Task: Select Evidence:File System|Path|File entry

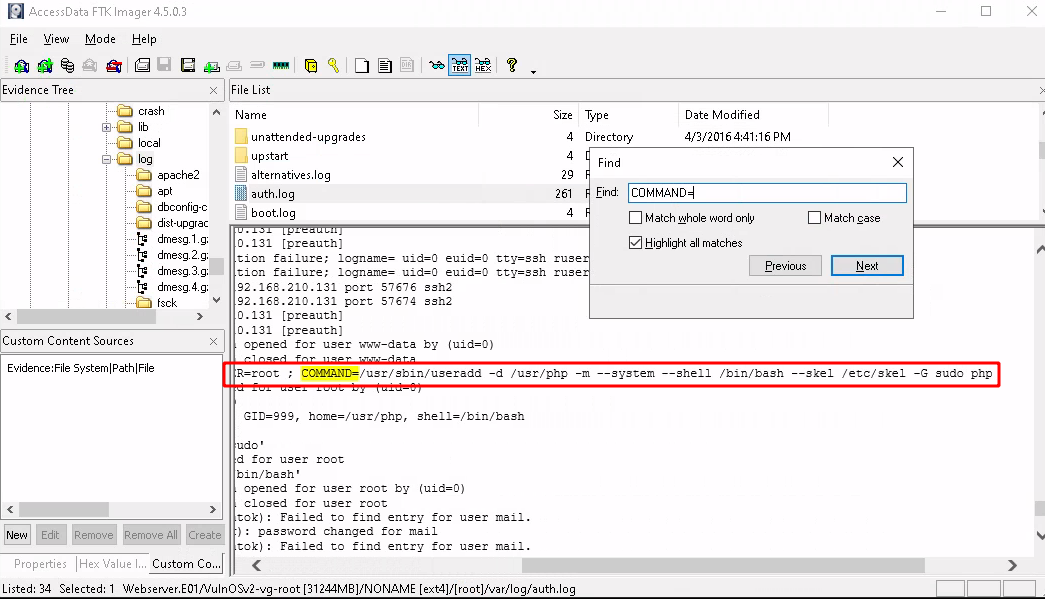Action: point(81,368)
